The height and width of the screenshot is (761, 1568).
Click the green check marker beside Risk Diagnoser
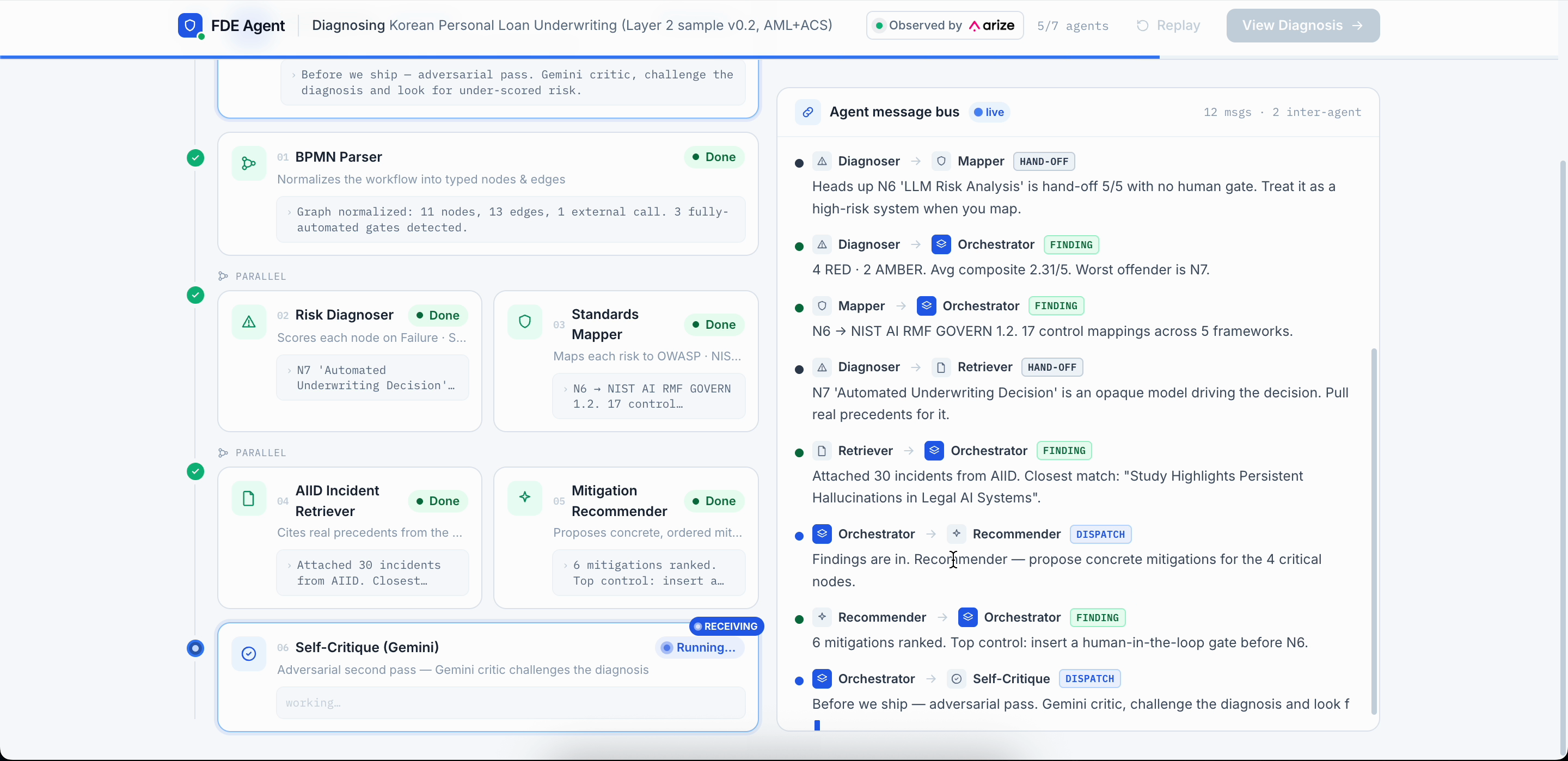click(195, 295)
